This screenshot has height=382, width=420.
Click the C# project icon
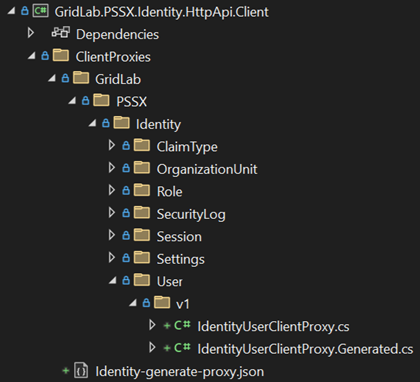[41, 11]
